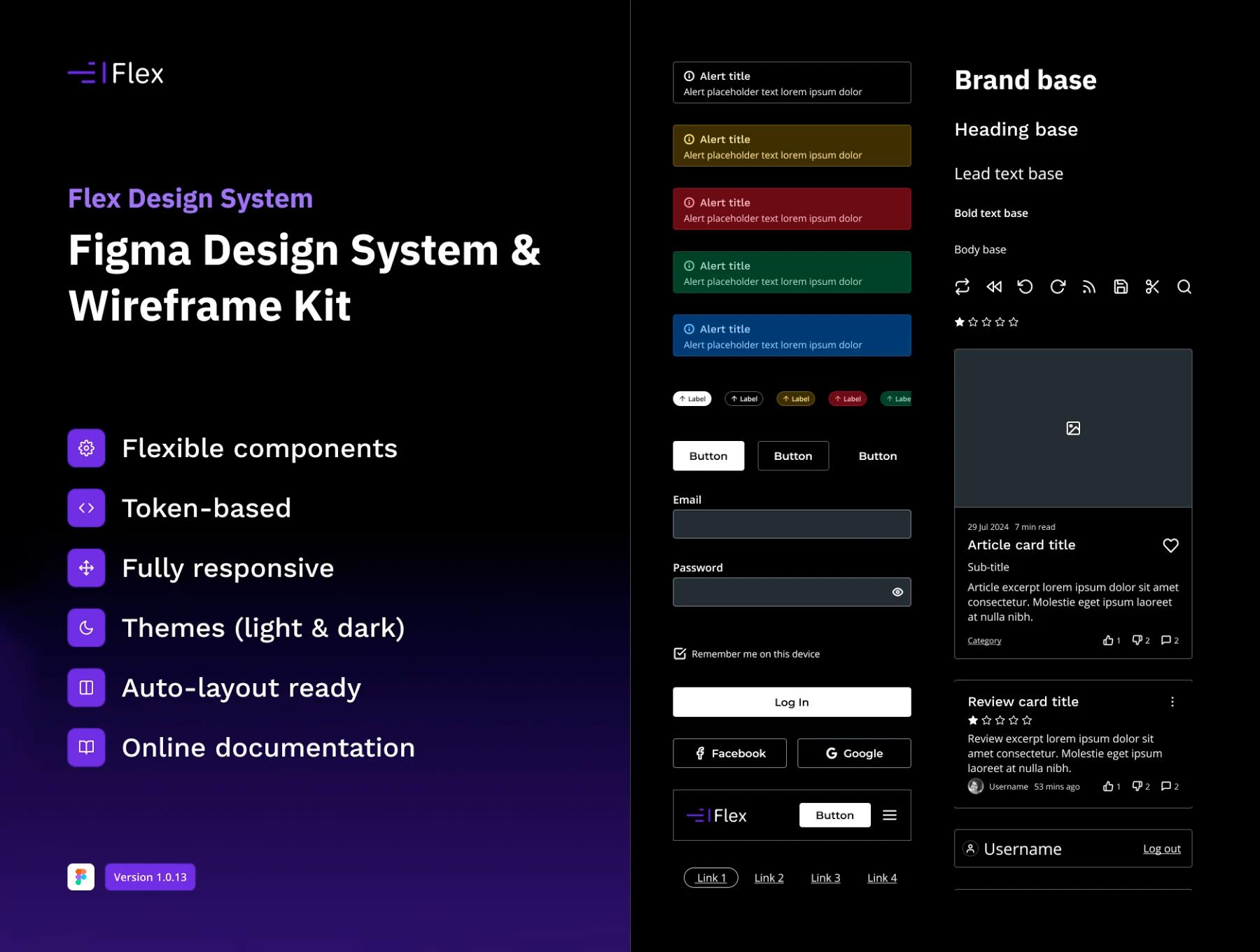Click the gear icon beside Flexible components
The image size is (1260, 952).
click(86, 448)
